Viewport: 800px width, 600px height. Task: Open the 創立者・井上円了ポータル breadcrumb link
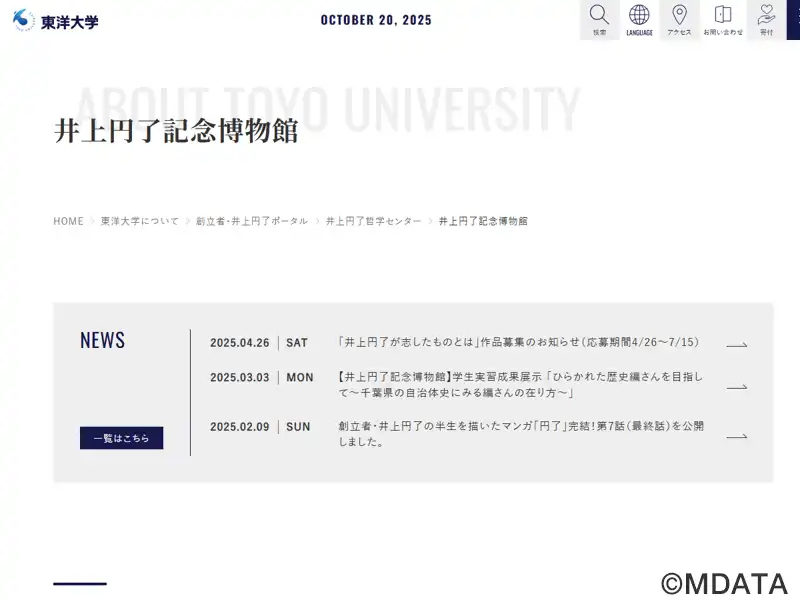pos(252,221)
